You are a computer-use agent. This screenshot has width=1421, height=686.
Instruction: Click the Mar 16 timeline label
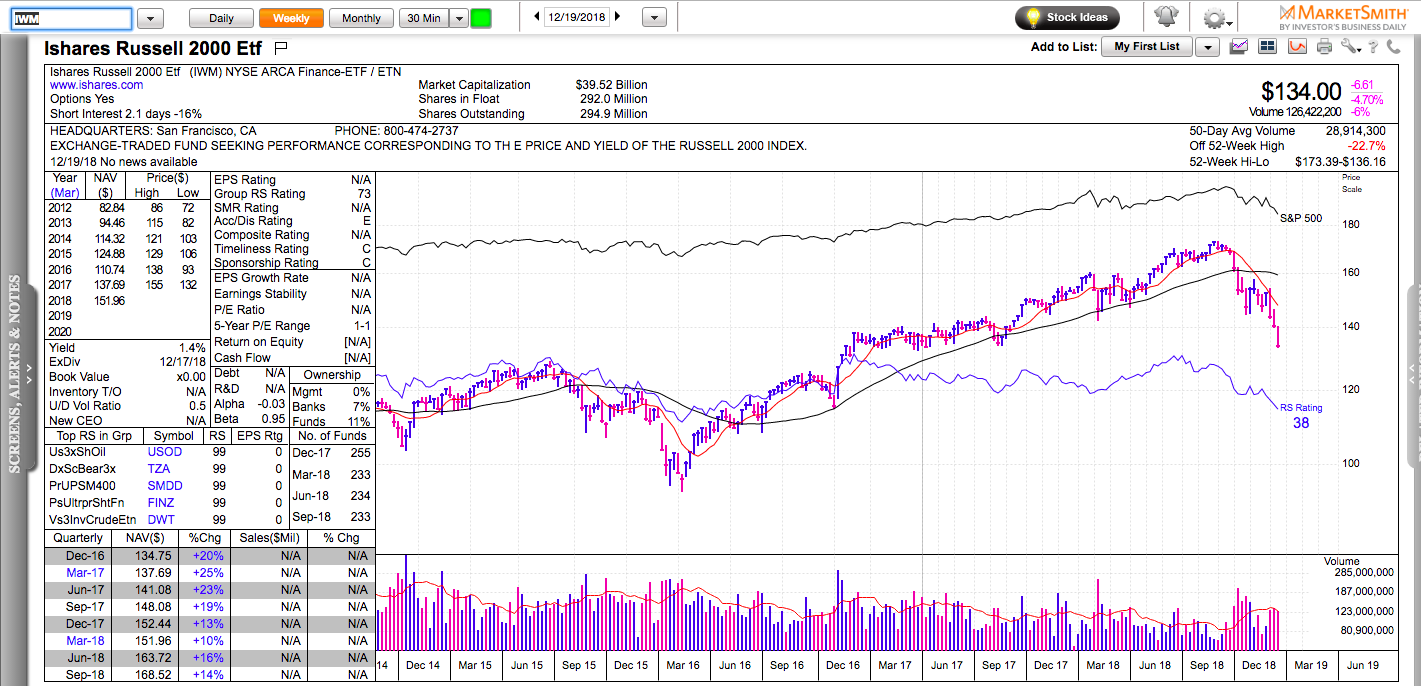tap(685, 665)
